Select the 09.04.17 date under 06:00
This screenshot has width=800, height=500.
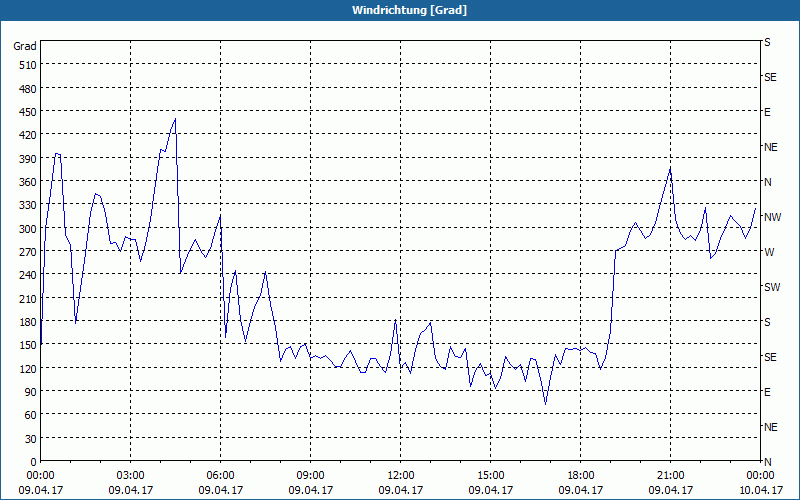click(x=220, y=490)
